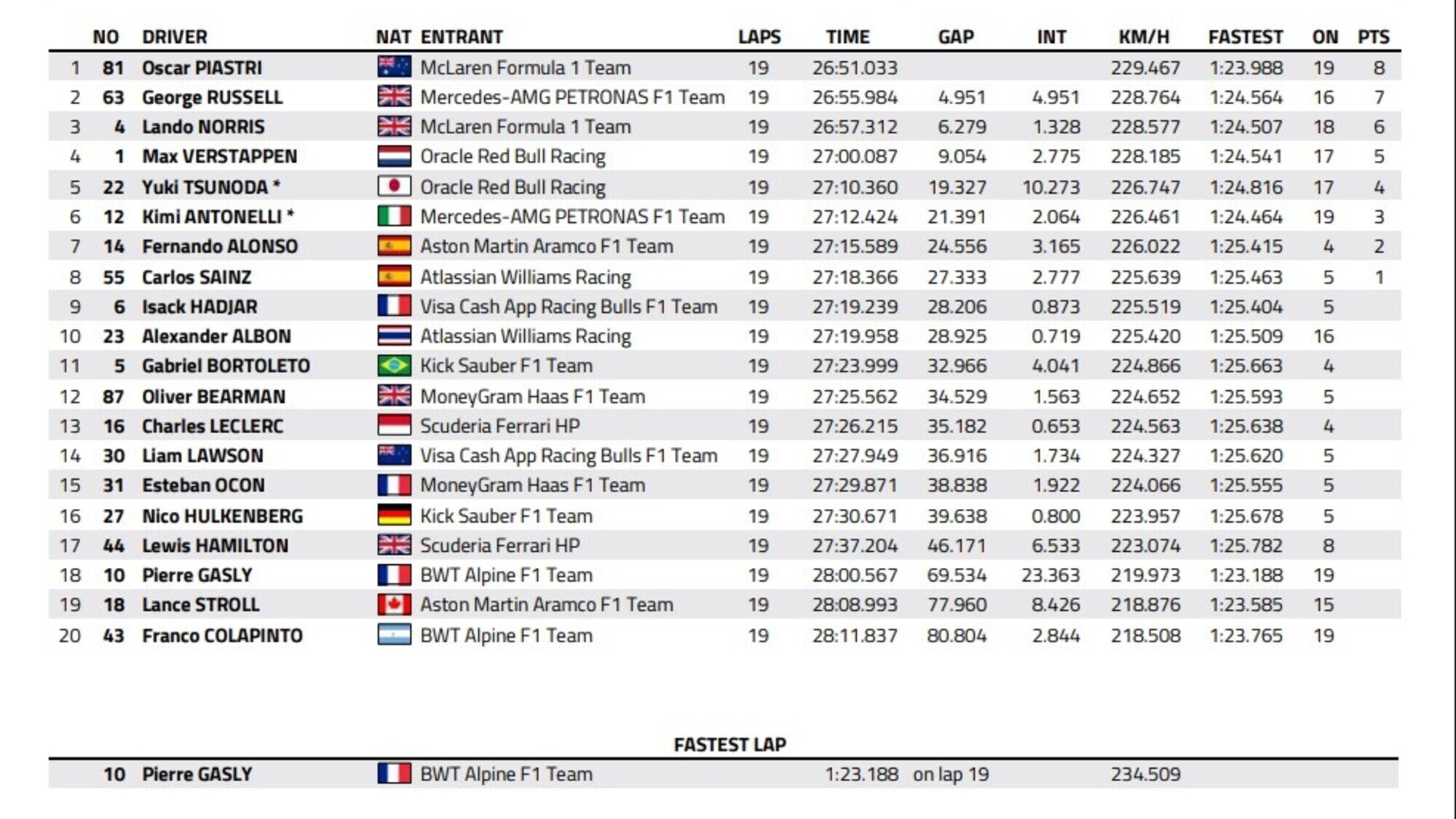
Task: Click the New Zealand flag beside Liam Lawson
Action: [x=394, y=455]
